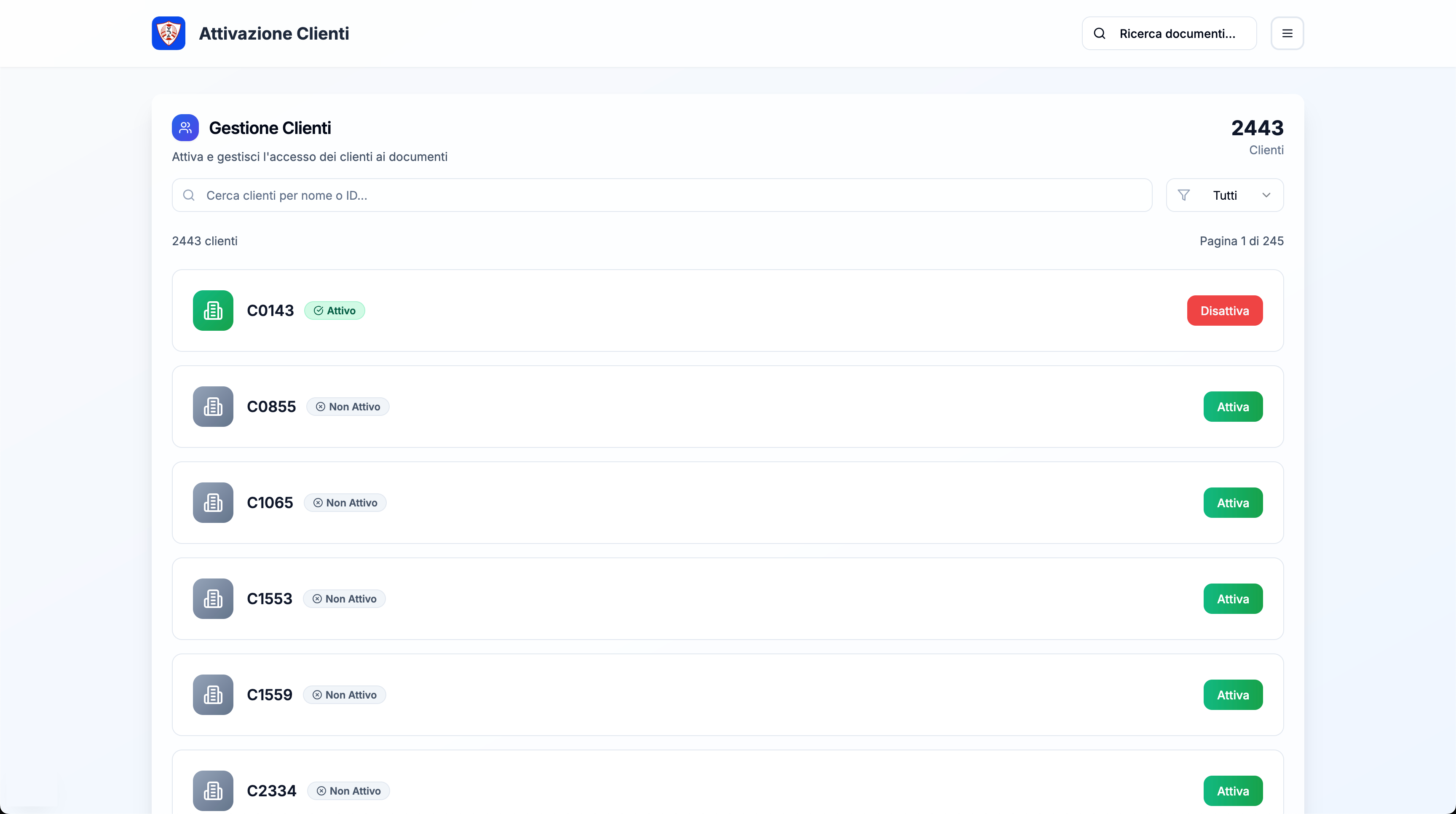1456x814 pixels.
Task: Click the Gestione Clienti users icon
Action: (185, 128)
